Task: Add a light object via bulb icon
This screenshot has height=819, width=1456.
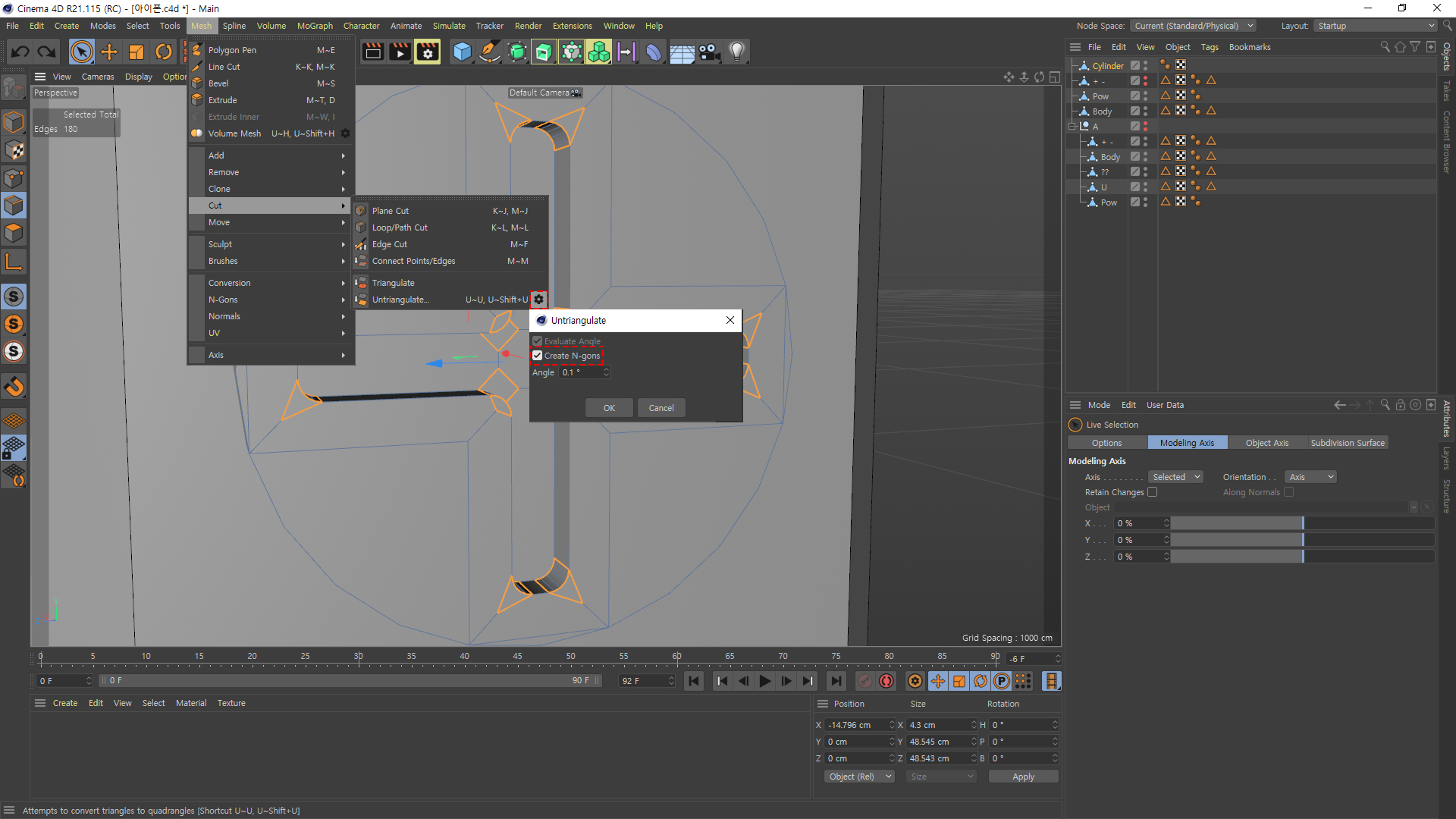Action: point(736,52)
